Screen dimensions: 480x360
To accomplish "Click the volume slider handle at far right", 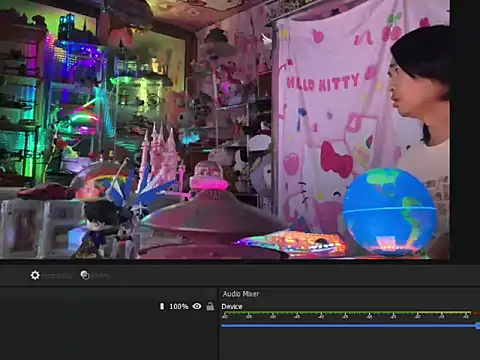I will tap(478, 326).
